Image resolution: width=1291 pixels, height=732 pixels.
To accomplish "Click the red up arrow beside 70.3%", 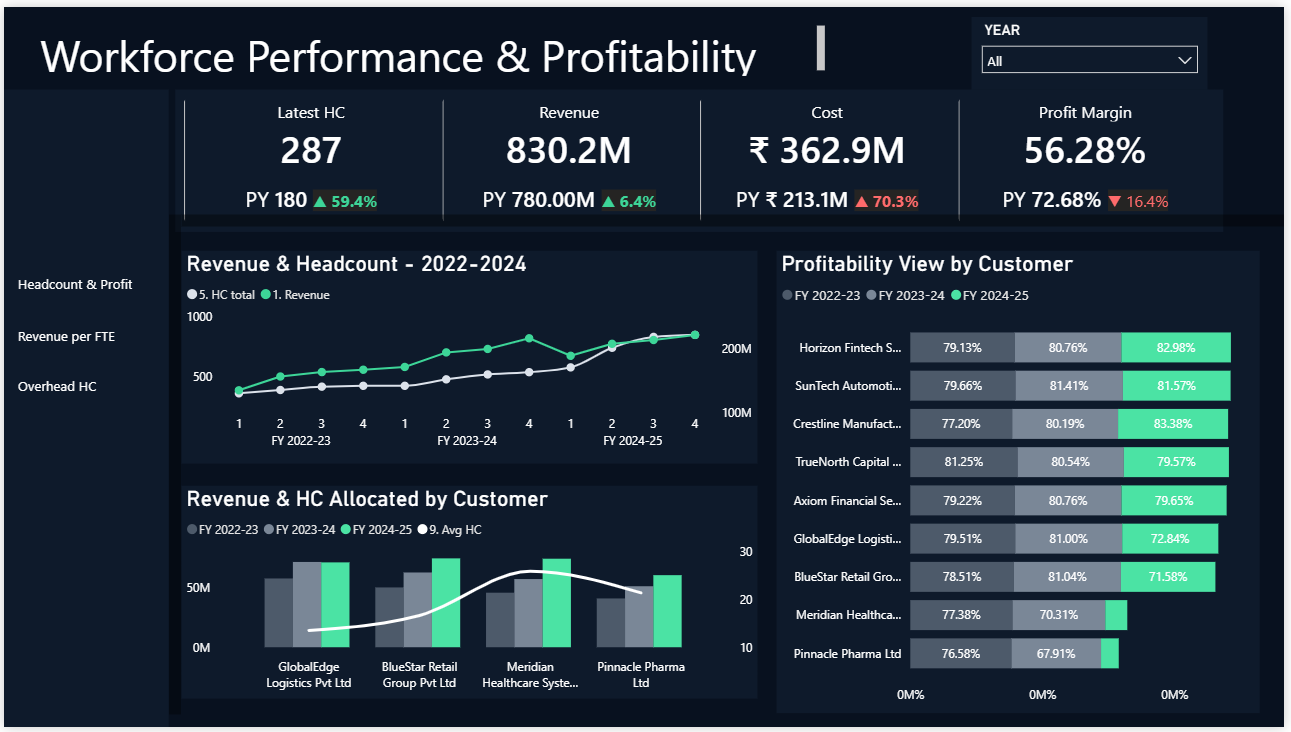I will coord(861,201).
